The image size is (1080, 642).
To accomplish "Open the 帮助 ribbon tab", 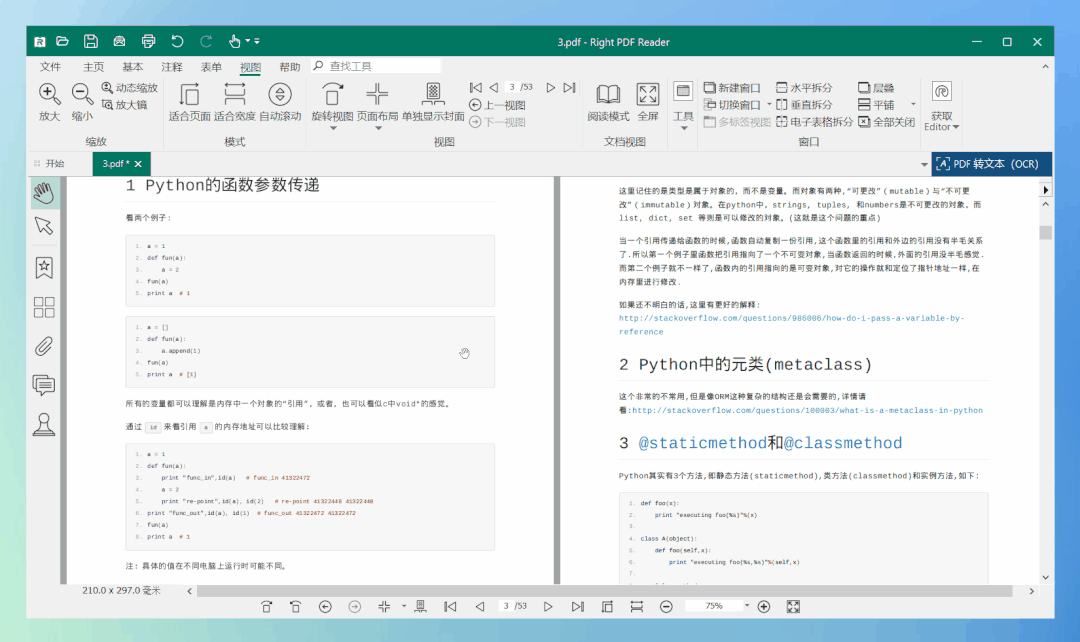I will 289,67.
